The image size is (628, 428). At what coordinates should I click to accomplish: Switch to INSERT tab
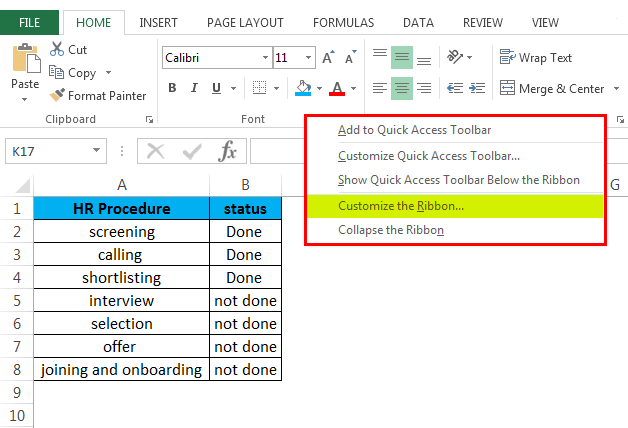pos(158,23)
